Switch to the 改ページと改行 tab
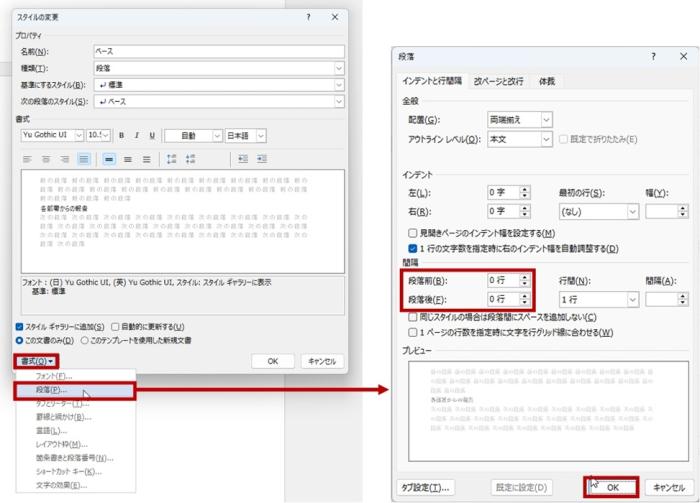This screenshot has width=700, height=503. [x=500, y=81]
